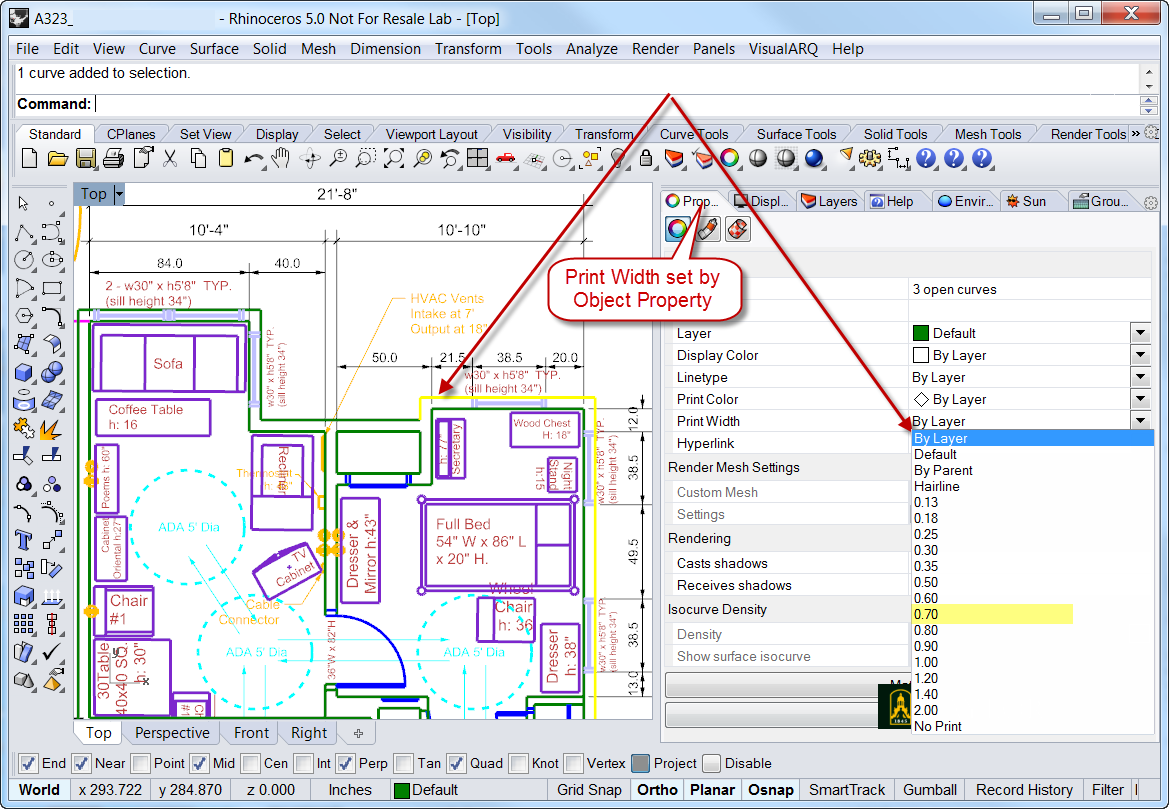
Task: Click the Paste clipboard icon
Action: tap(226, 158)
